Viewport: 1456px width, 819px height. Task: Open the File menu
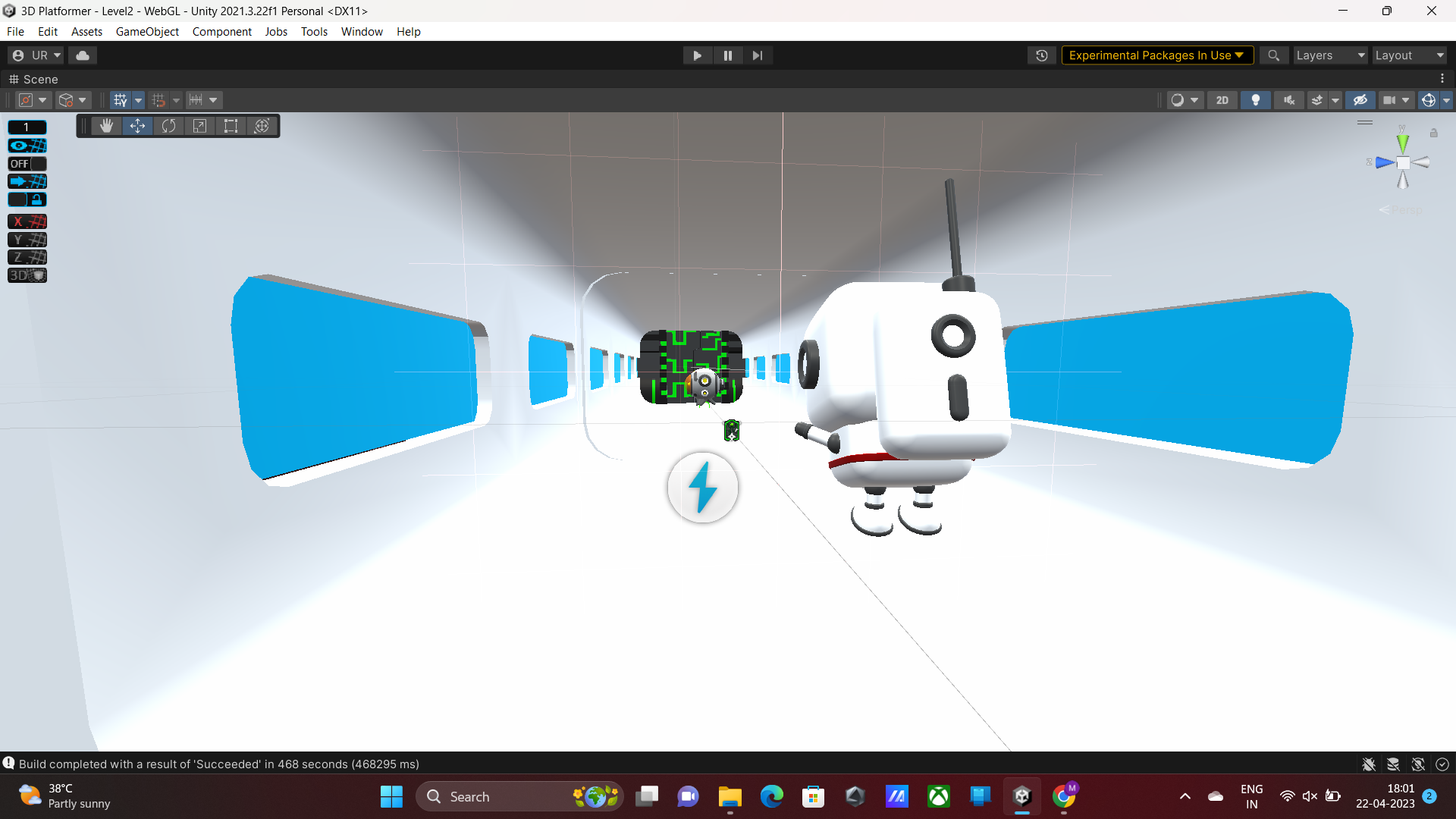click(15, 31)
